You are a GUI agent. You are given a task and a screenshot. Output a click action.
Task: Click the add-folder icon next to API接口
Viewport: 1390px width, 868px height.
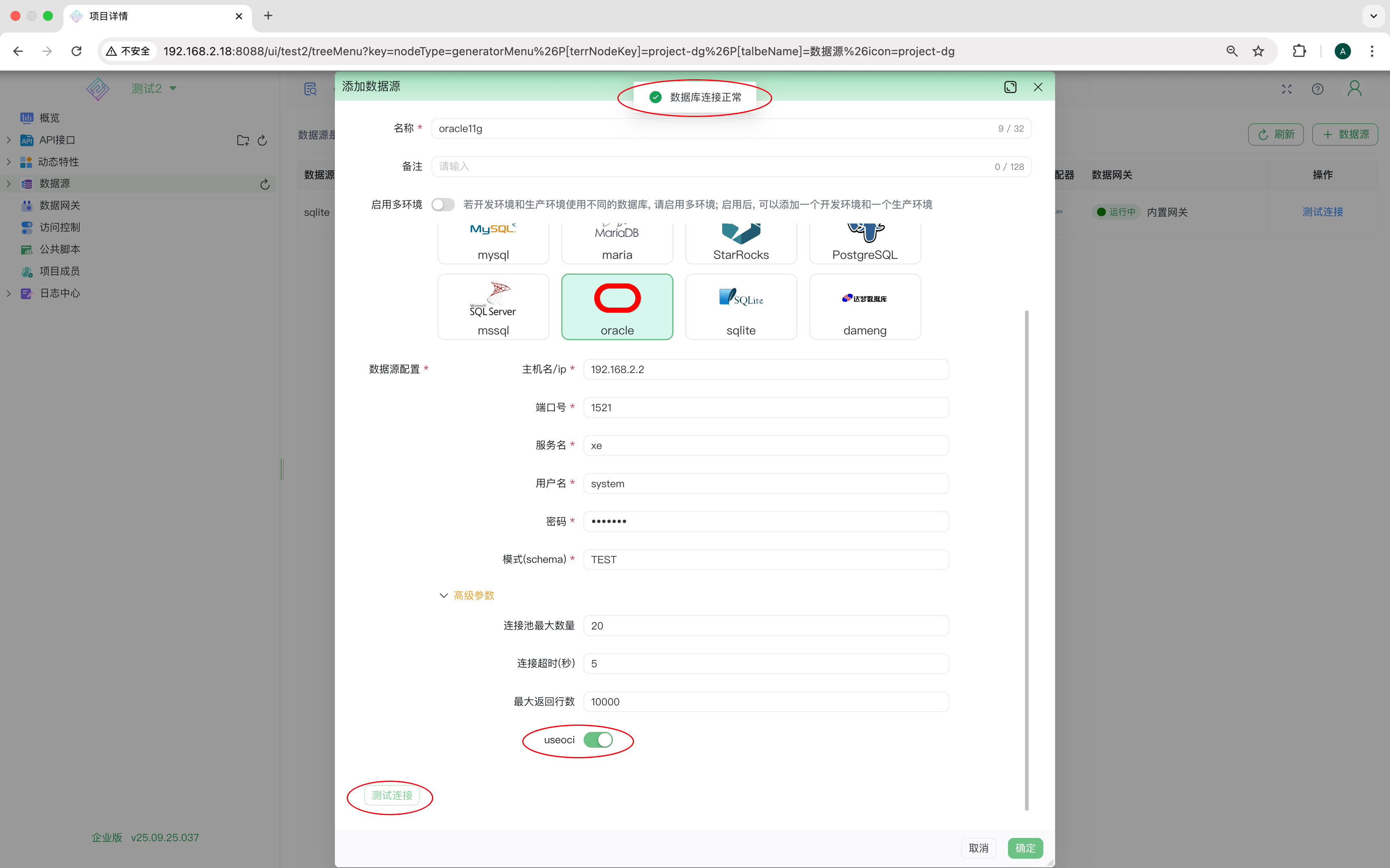[242, 140]
